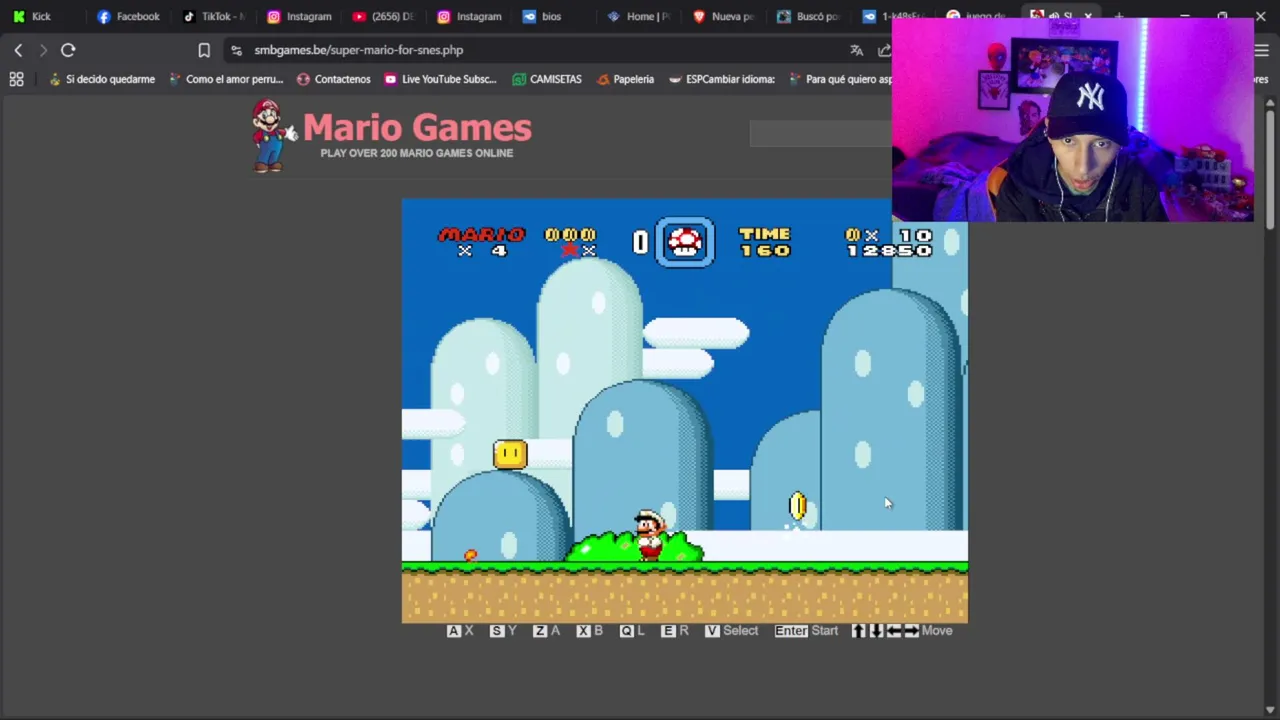Click the Mario character logo image
This screenshot has height=720, width=1280.
271,136
